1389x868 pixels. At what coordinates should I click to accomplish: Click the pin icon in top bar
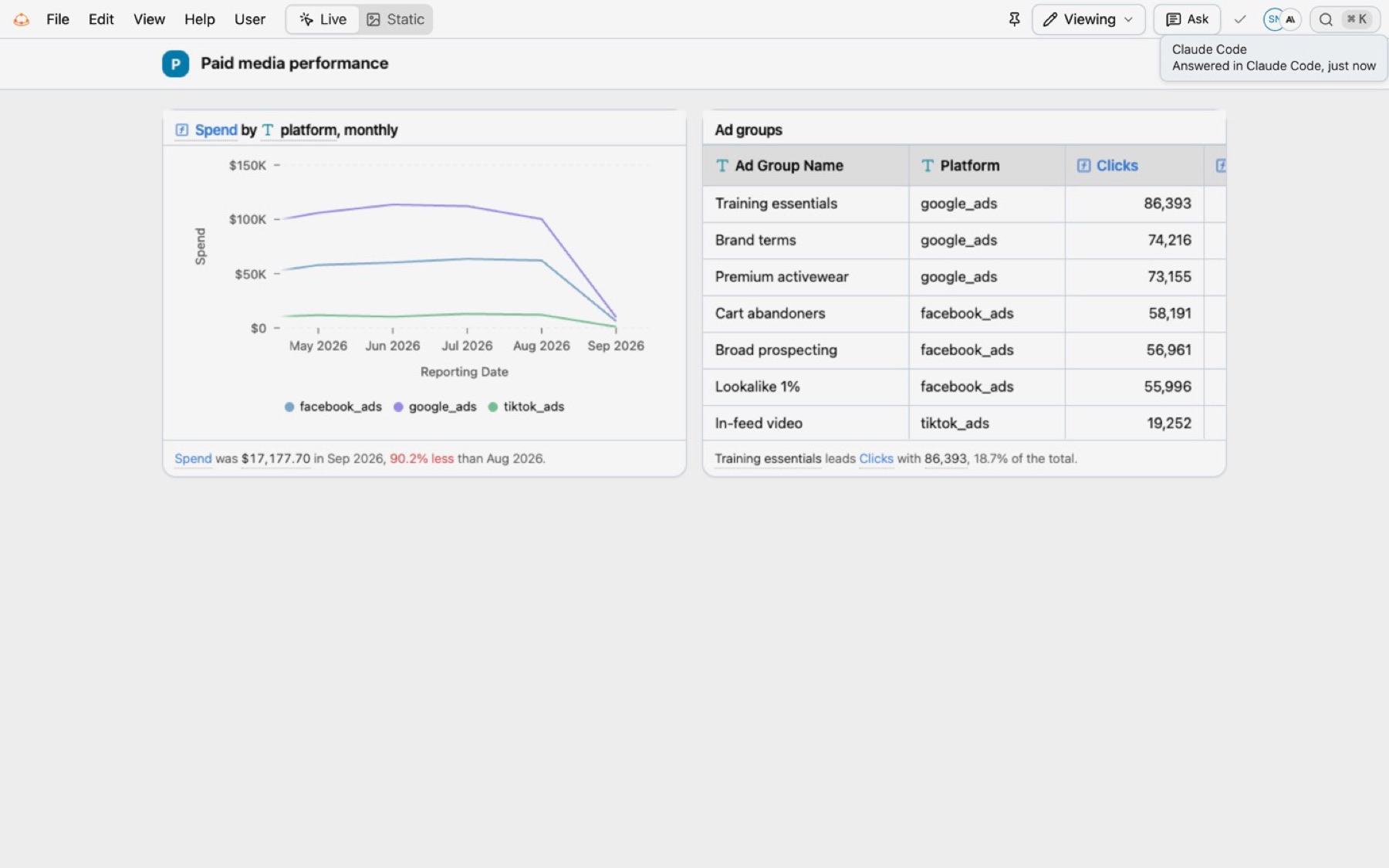pos(1015,19)
